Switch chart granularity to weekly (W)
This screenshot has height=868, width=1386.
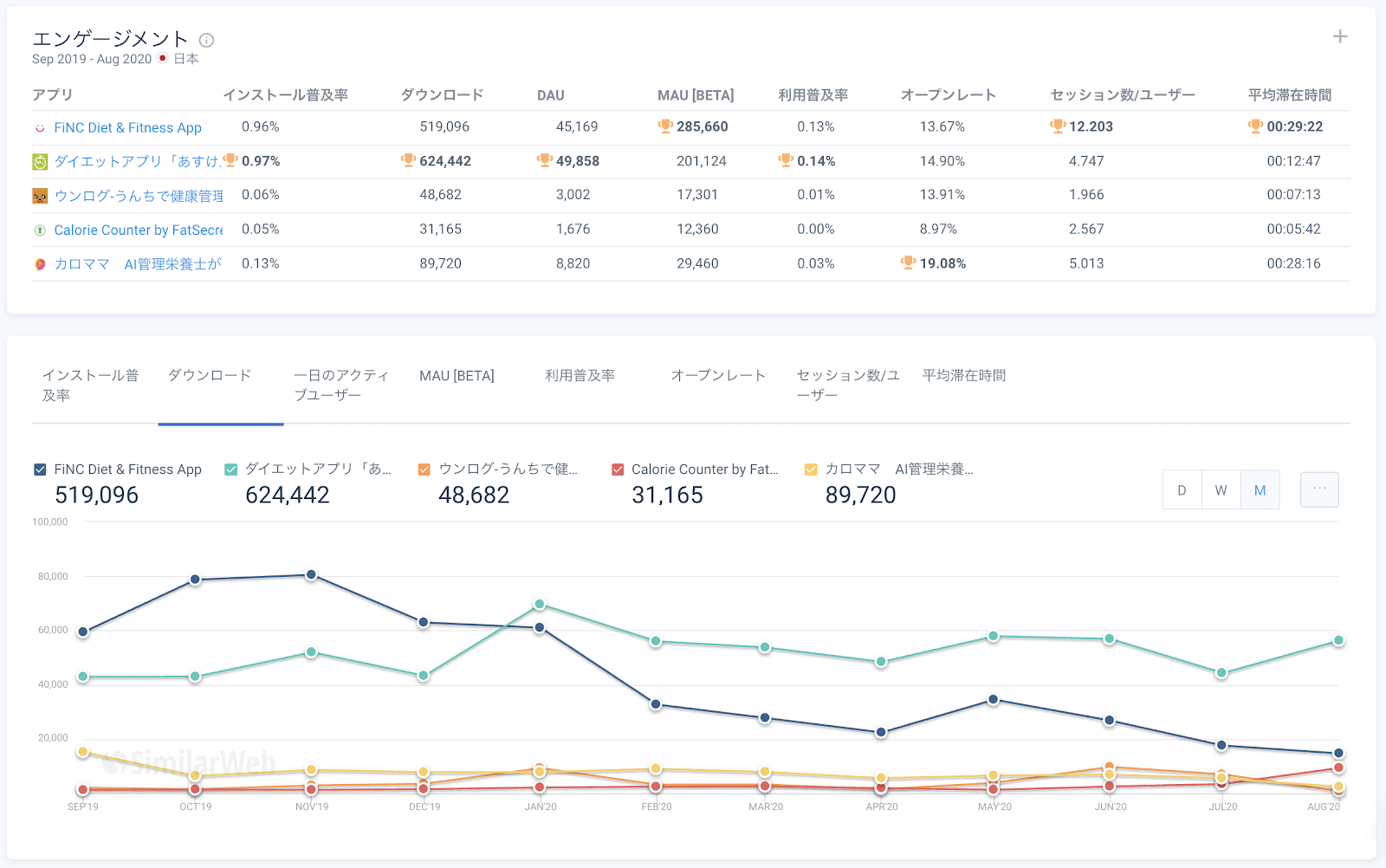tap(1221, 490)
